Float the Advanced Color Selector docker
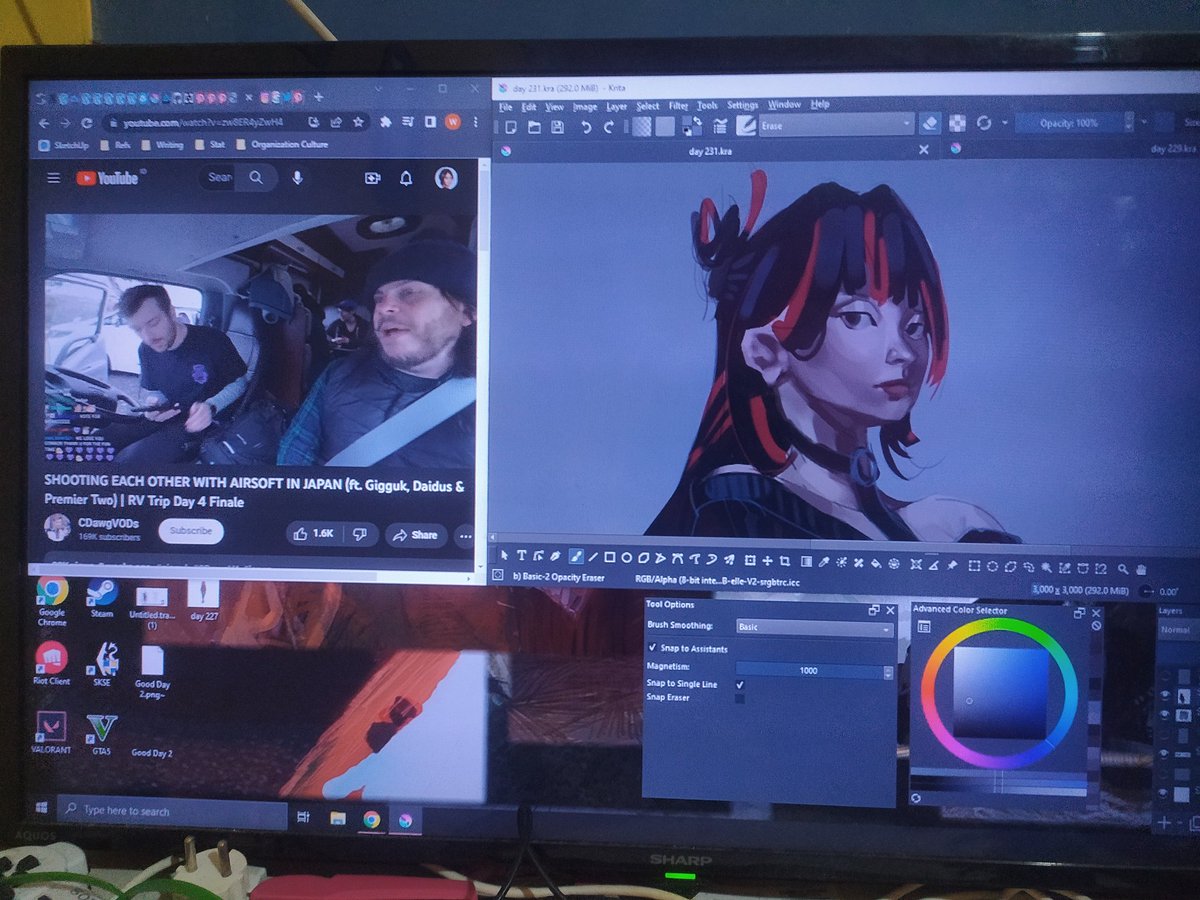 pyautogui.click(x=1080, y=613)
